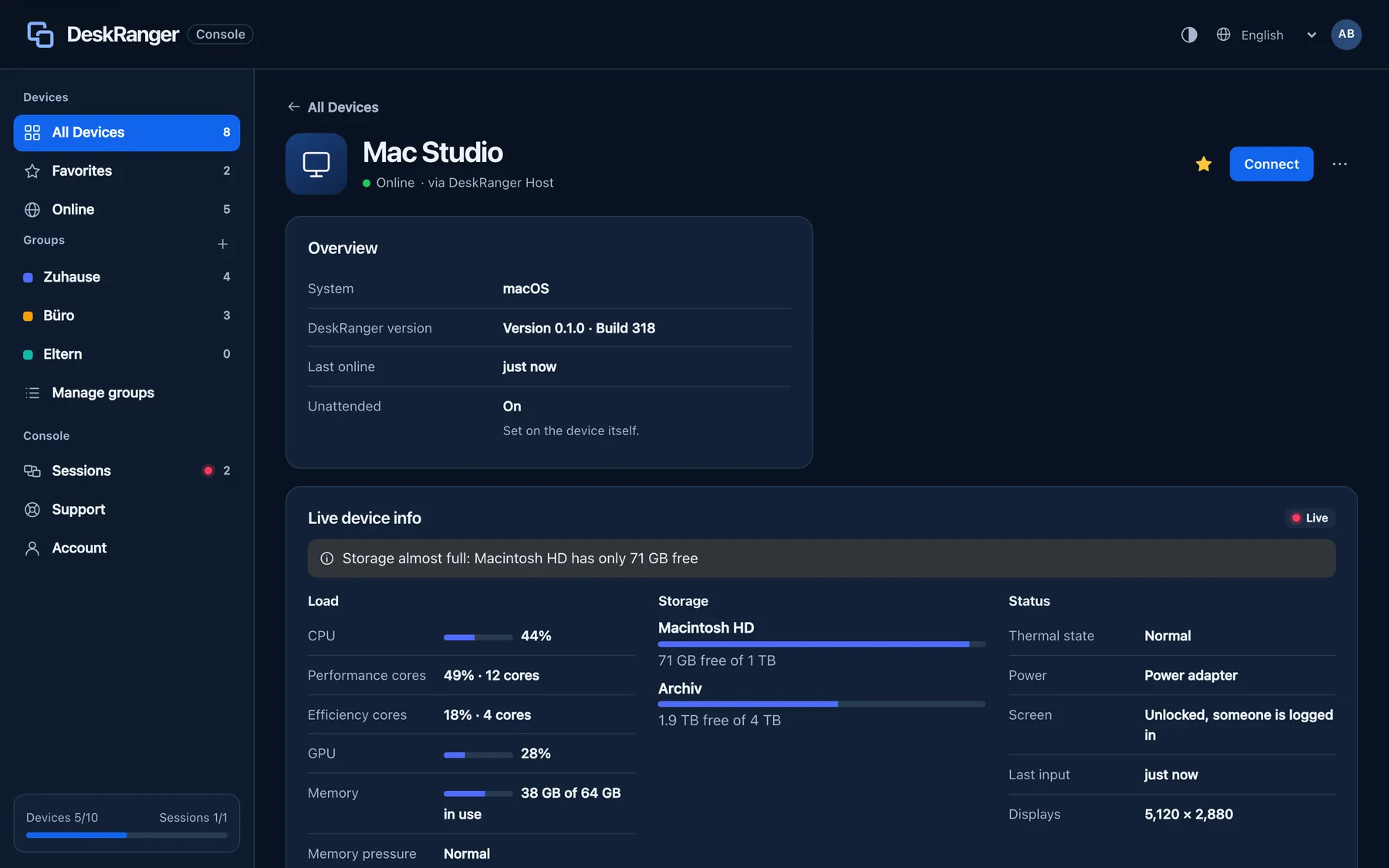1389x868 pixels.
Task: Open the Zuhause group
Action: 127,277
